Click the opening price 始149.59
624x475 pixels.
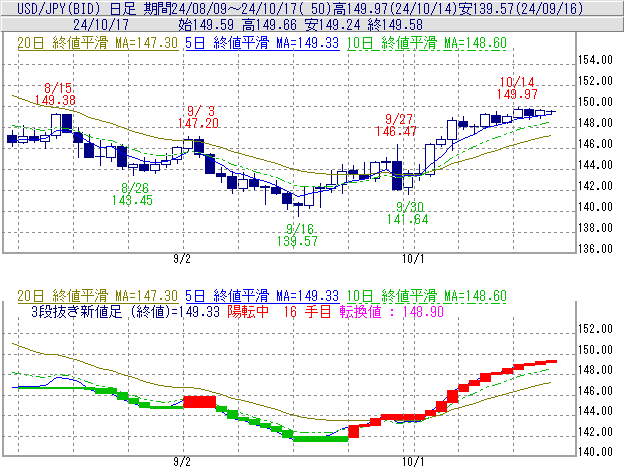(x=206, y=25)
